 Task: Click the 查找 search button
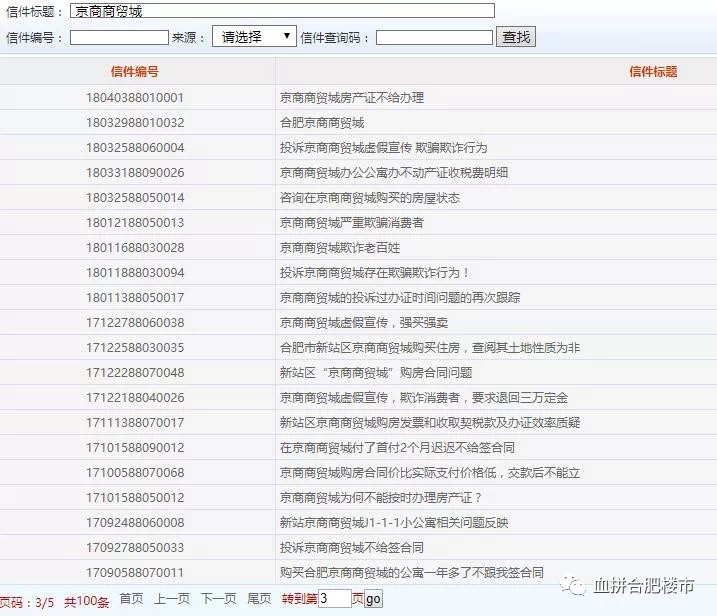click(x=516, y=37)
